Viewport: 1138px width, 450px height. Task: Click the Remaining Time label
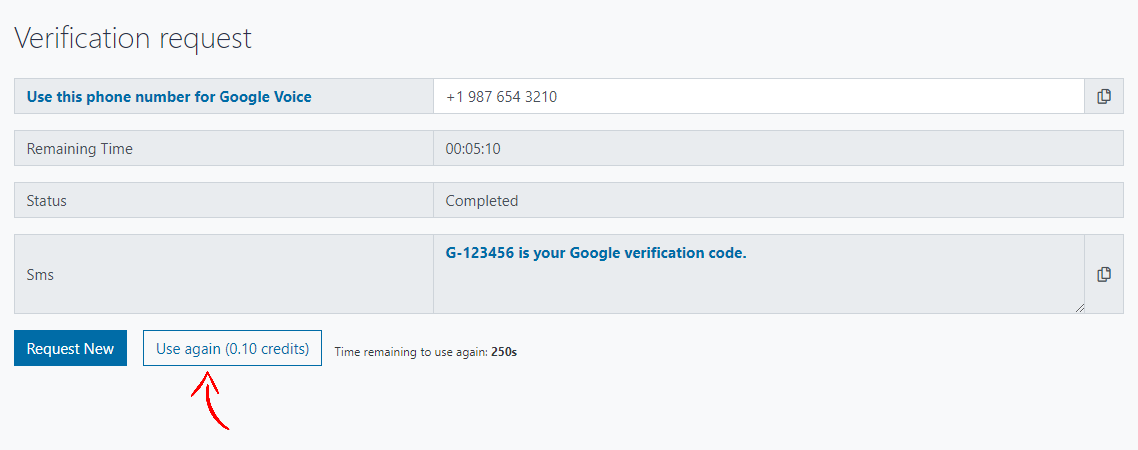click(x=80, y=149)
